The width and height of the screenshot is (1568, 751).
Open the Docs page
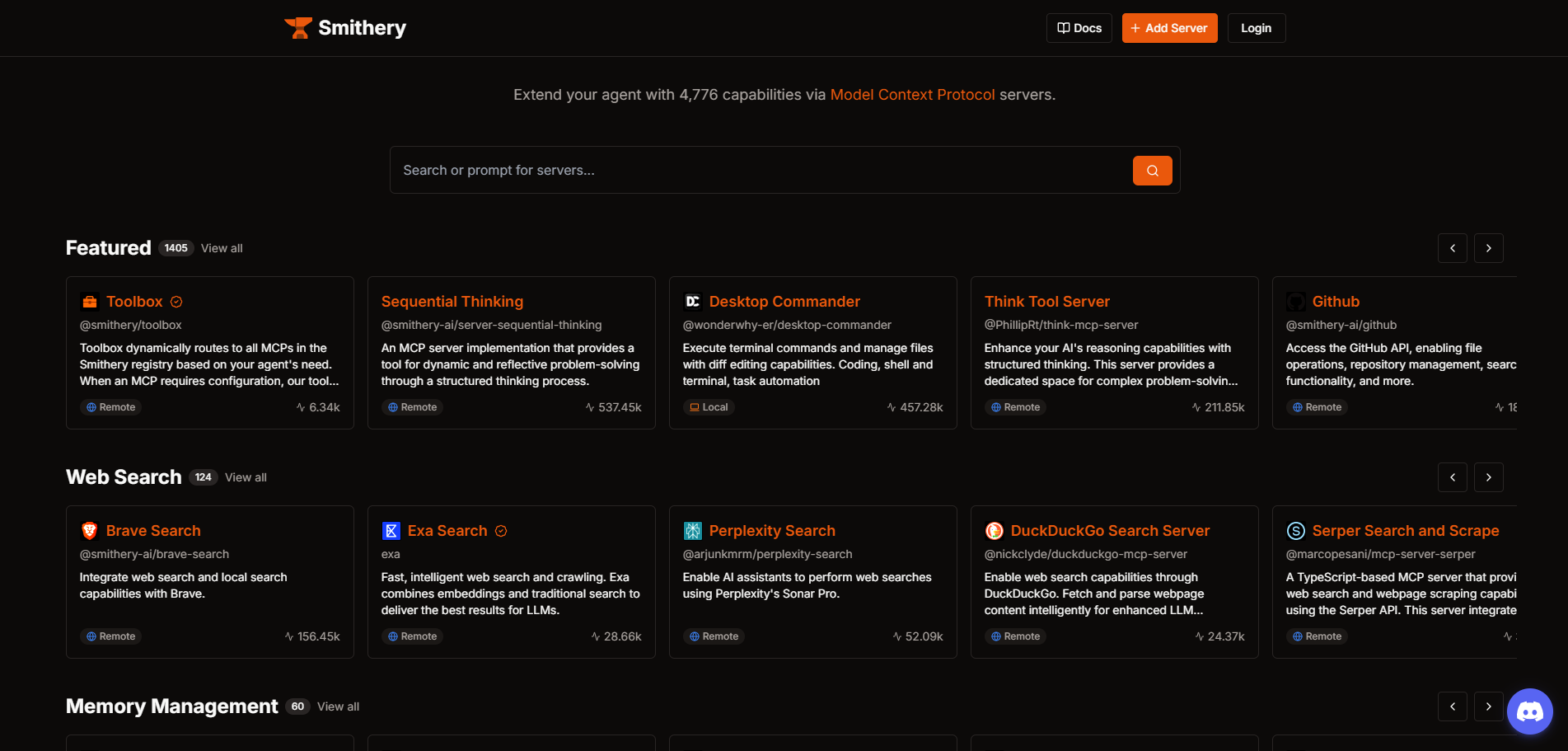point(1079,28)
